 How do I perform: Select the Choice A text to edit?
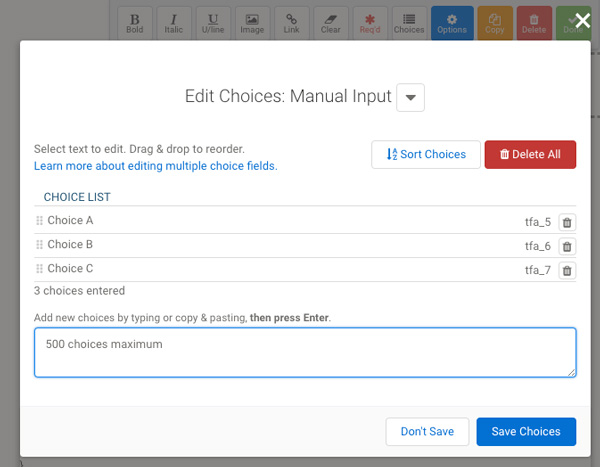pyautogui.click(x=70, y=220)
